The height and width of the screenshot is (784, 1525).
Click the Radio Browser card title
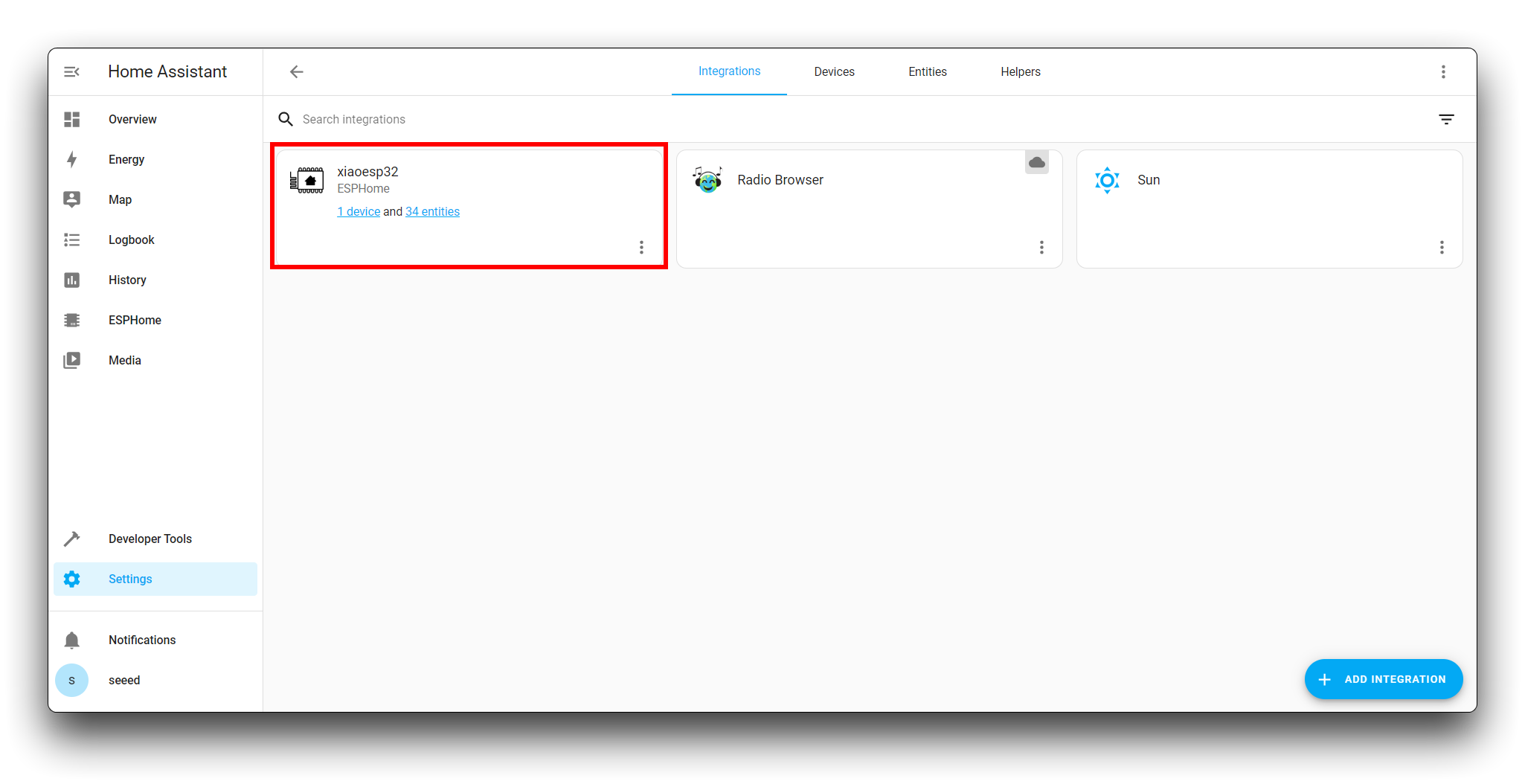(x=780, y=180)
